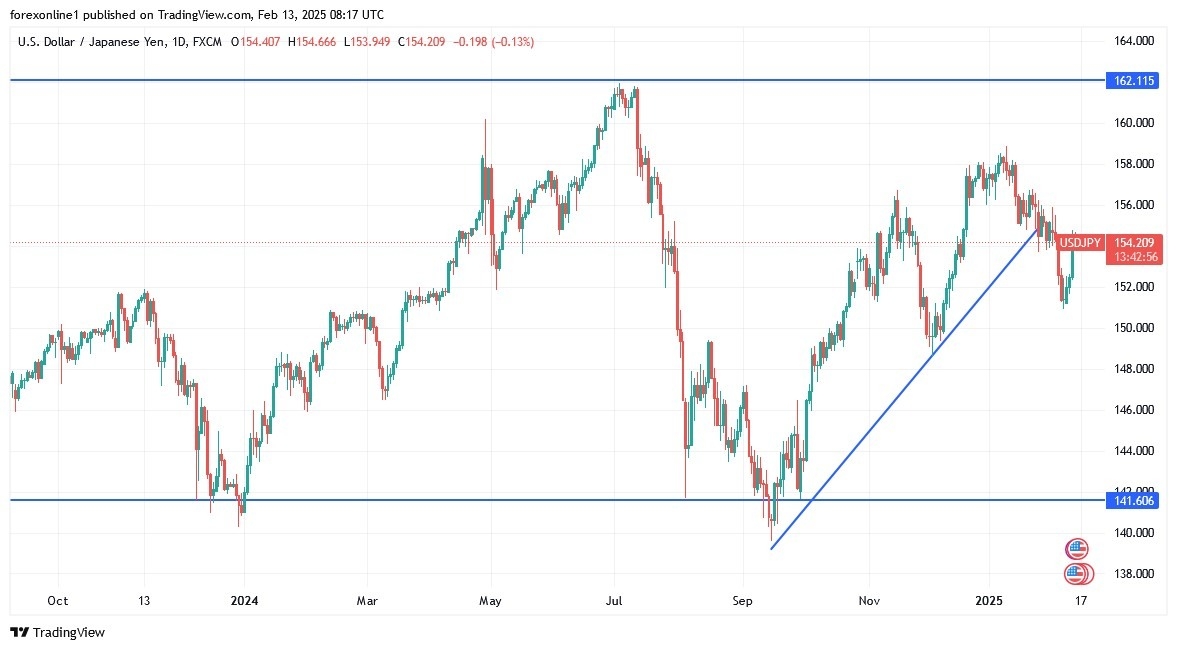Click the 2024 label on time axis
1177x650 pixels.
pyautogui.click(x=243, y=601)
